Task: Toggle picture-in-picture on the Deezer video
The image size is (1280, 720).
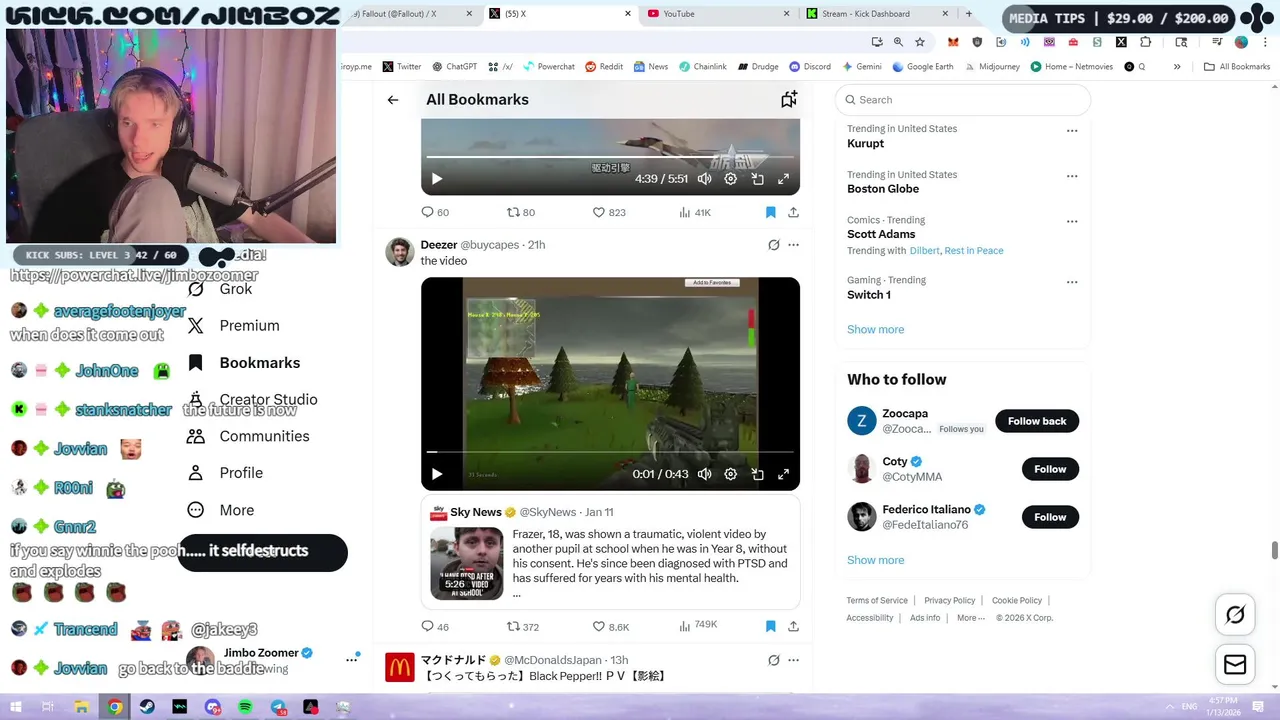Action: coord(758,474)
